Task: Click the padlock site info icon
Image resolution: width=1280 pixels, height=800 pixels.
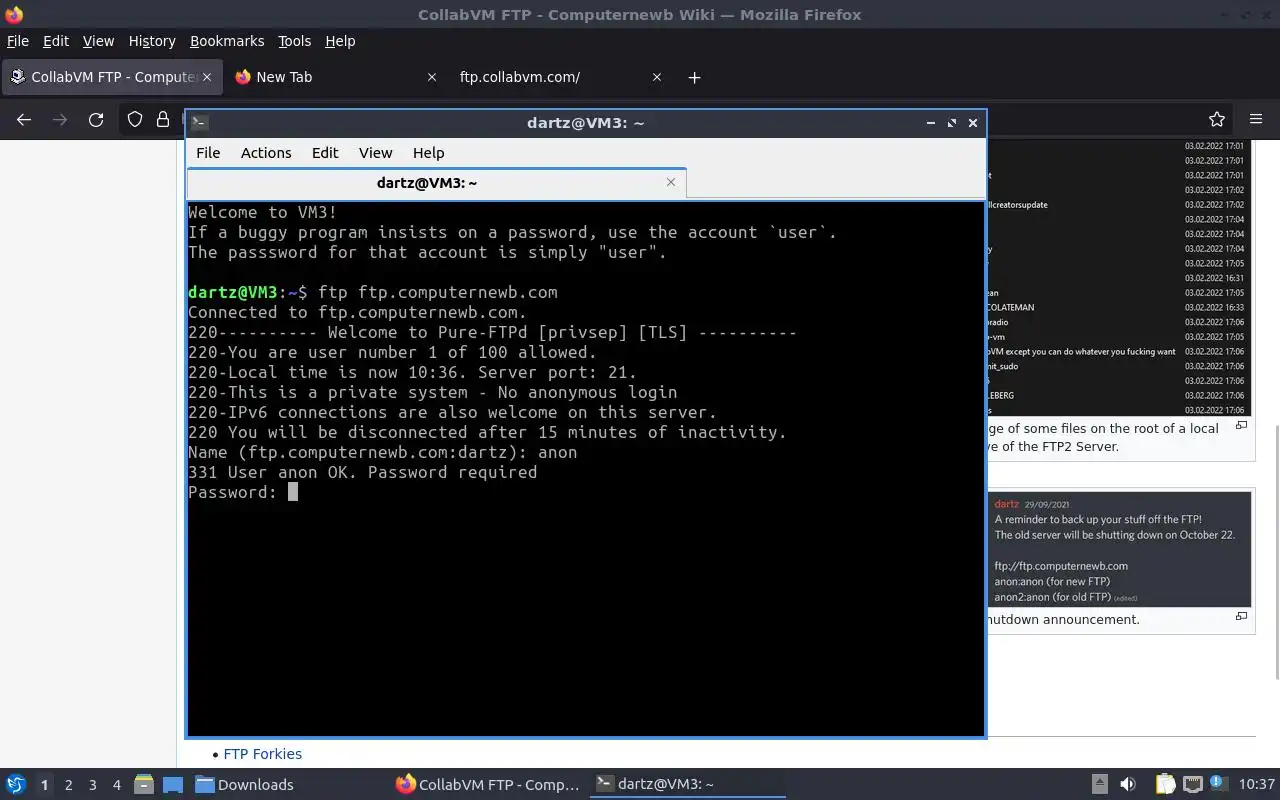Action: tap(163, 119)
